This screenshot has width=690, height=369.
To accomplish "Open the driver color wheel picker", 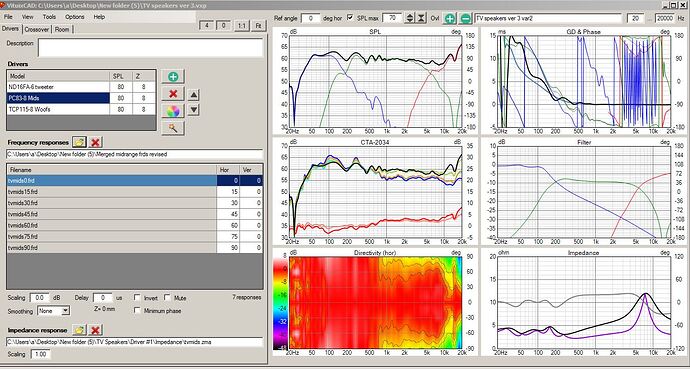I will pos(173,111).
